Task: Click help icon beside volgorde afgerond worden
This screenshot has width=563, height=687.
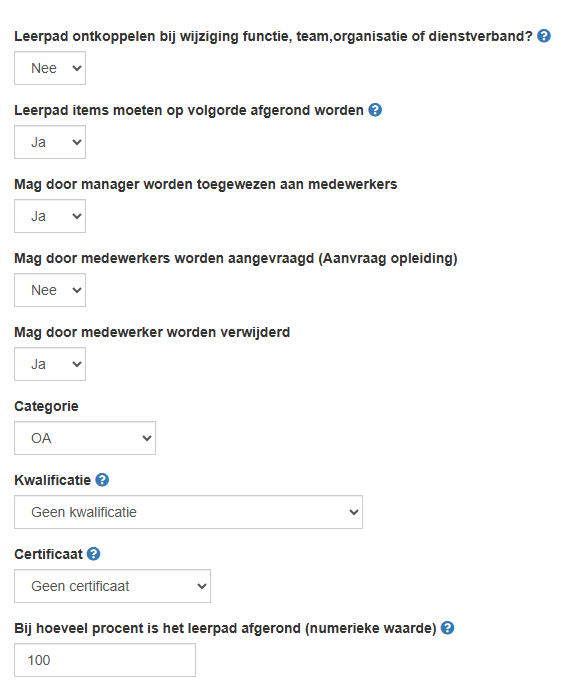Action: (x=375, y=110)
